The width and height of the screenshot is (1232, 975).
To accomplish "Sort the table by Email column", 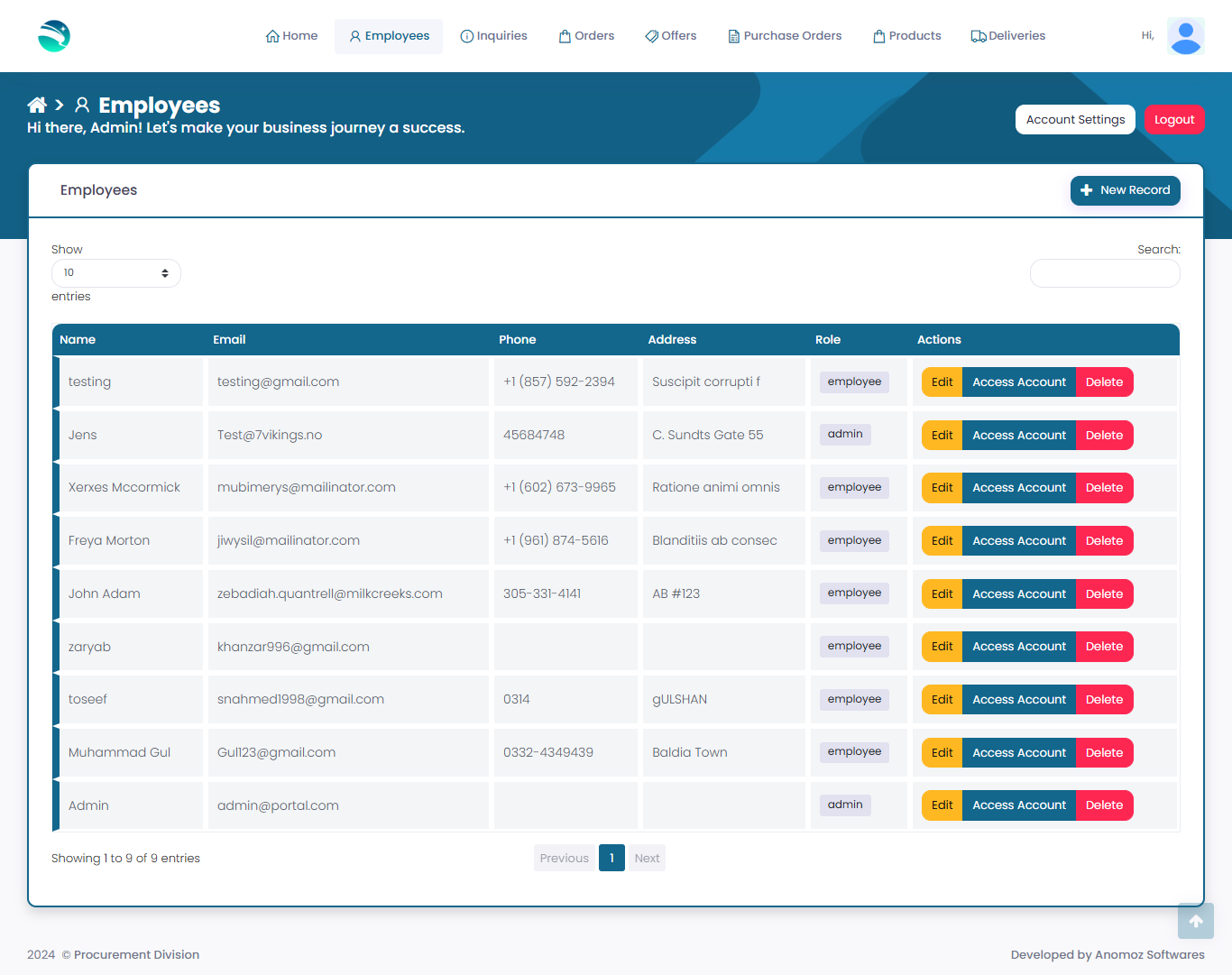I will click(229, 340).
